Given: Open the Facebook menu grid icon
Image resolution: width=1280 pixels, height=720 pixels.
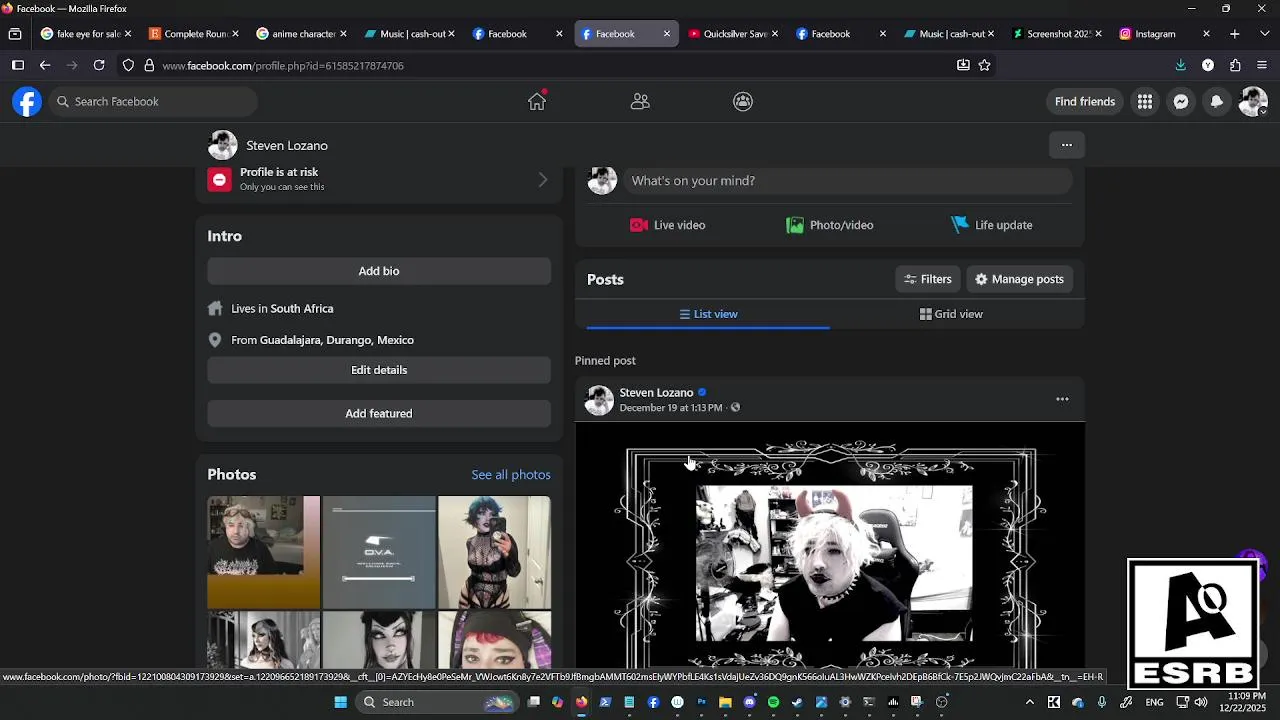Looking at the screenshot, I should click(x=1145, y=101).
